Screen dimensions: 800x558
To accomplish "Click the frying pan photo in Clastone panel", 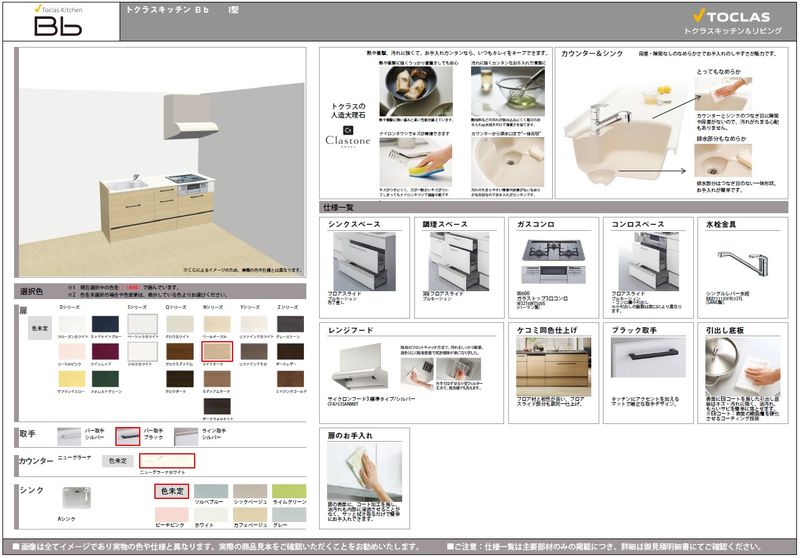I will pyautogui.click(x=416, y=91).
